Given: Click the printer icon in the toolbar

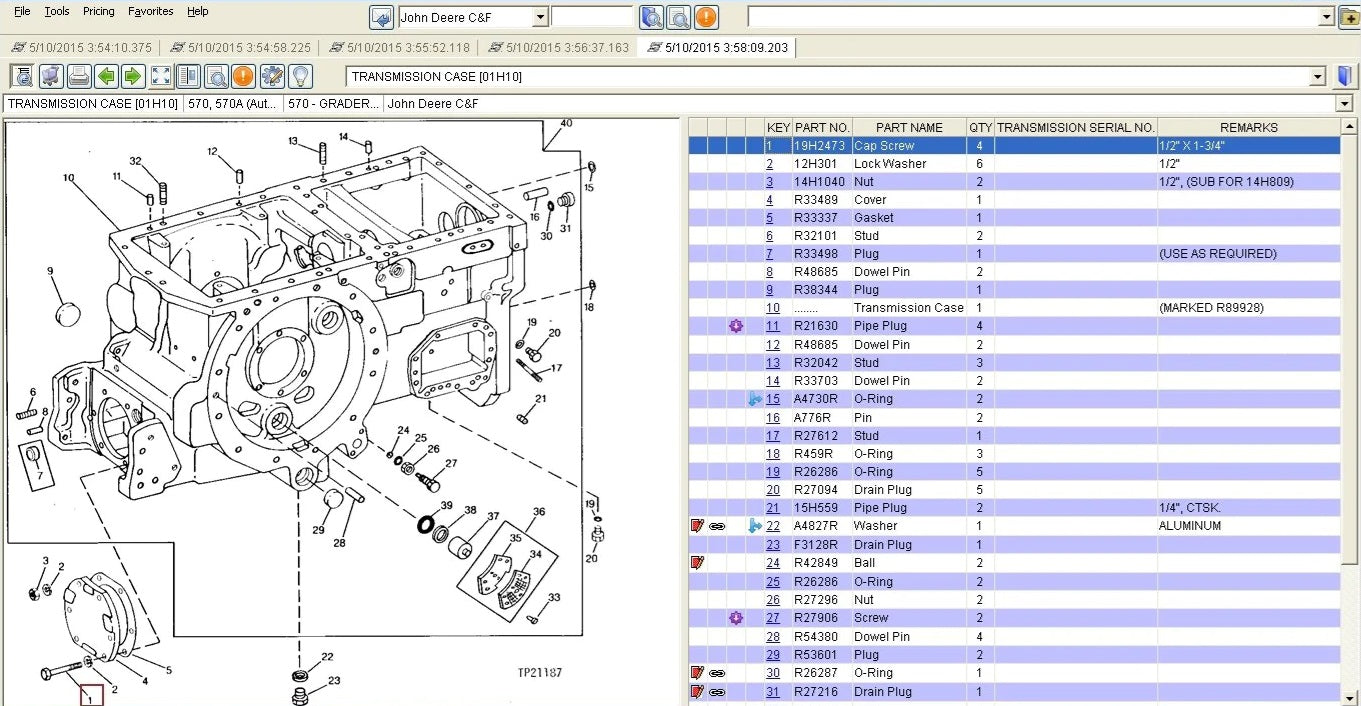Looking at the screenshot, I should [78, 76].
